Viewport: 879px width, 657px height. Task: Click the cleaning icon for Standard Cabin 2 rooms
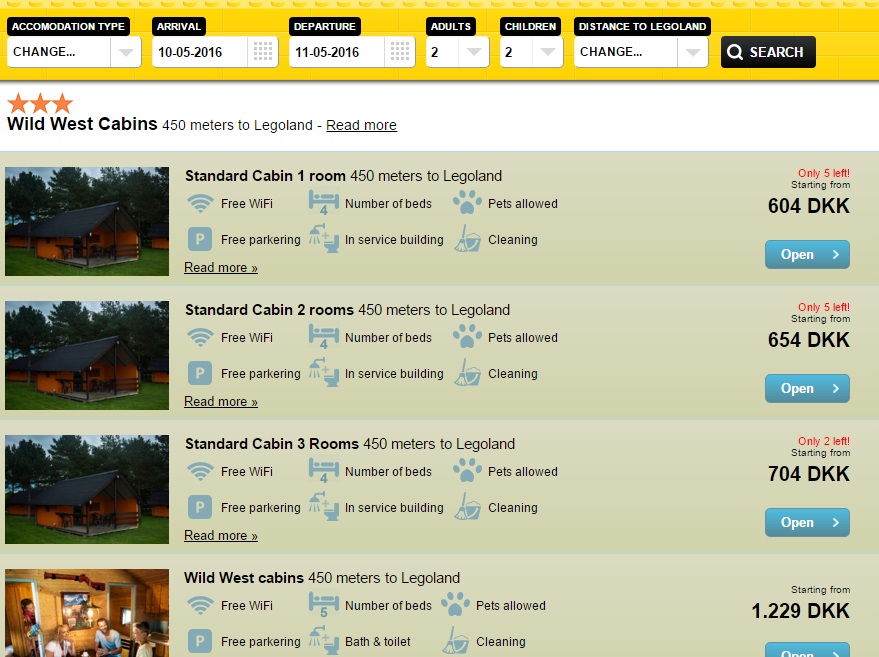click(467, 373)
